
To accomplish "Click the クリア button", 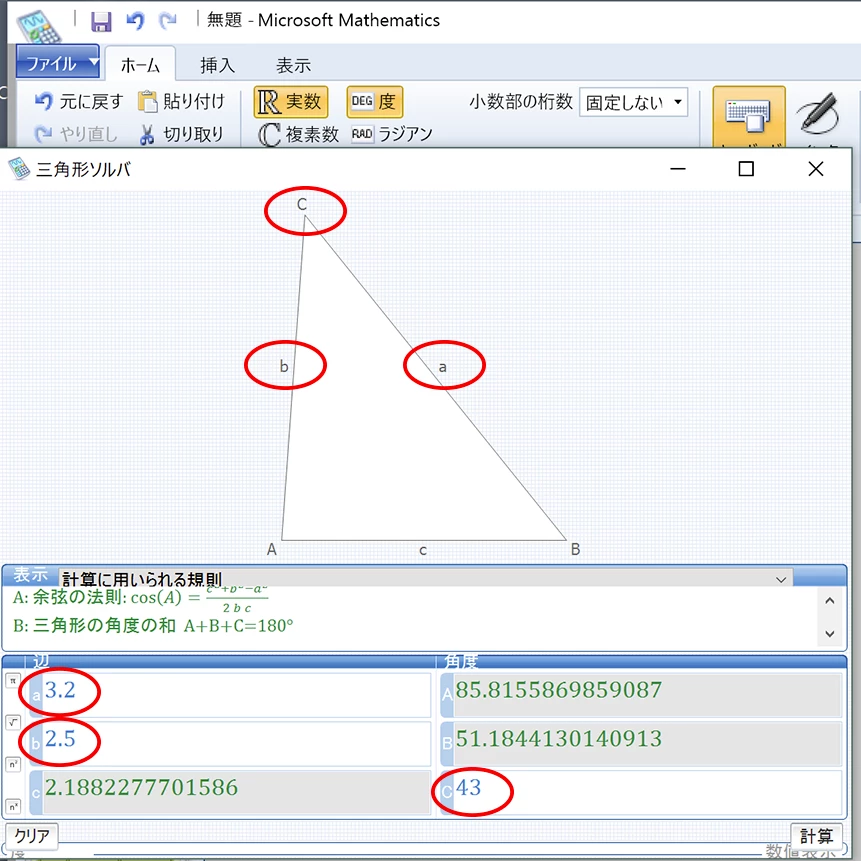I will pos(31,836).
